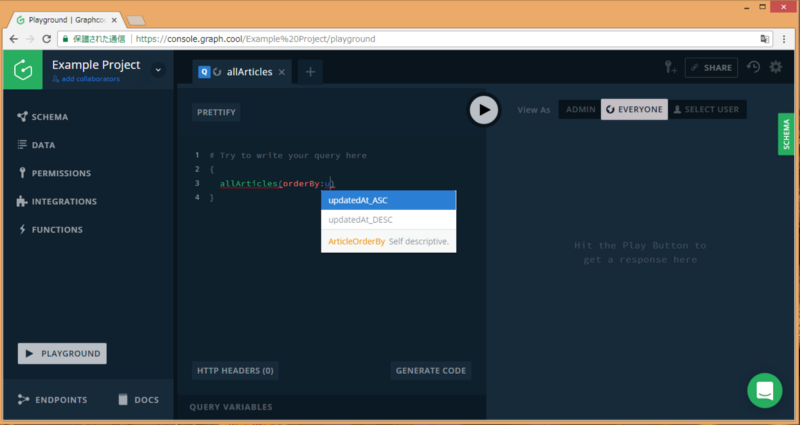Screen dimensions: 800x425
Task: Select the Playground browser tab
Action: click(67, 20)
